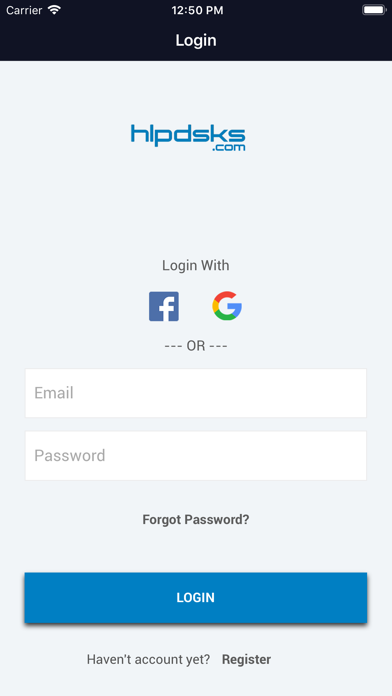Click the .com text under the logo
The height and width of the screenshot is (696, 392).
[x=229, y=147]
